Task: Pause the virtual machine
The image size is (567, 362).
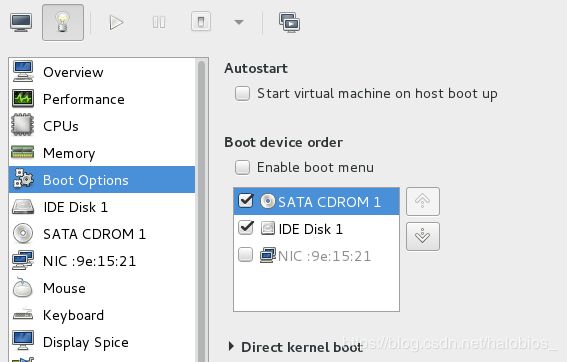Action: (159, 22)
